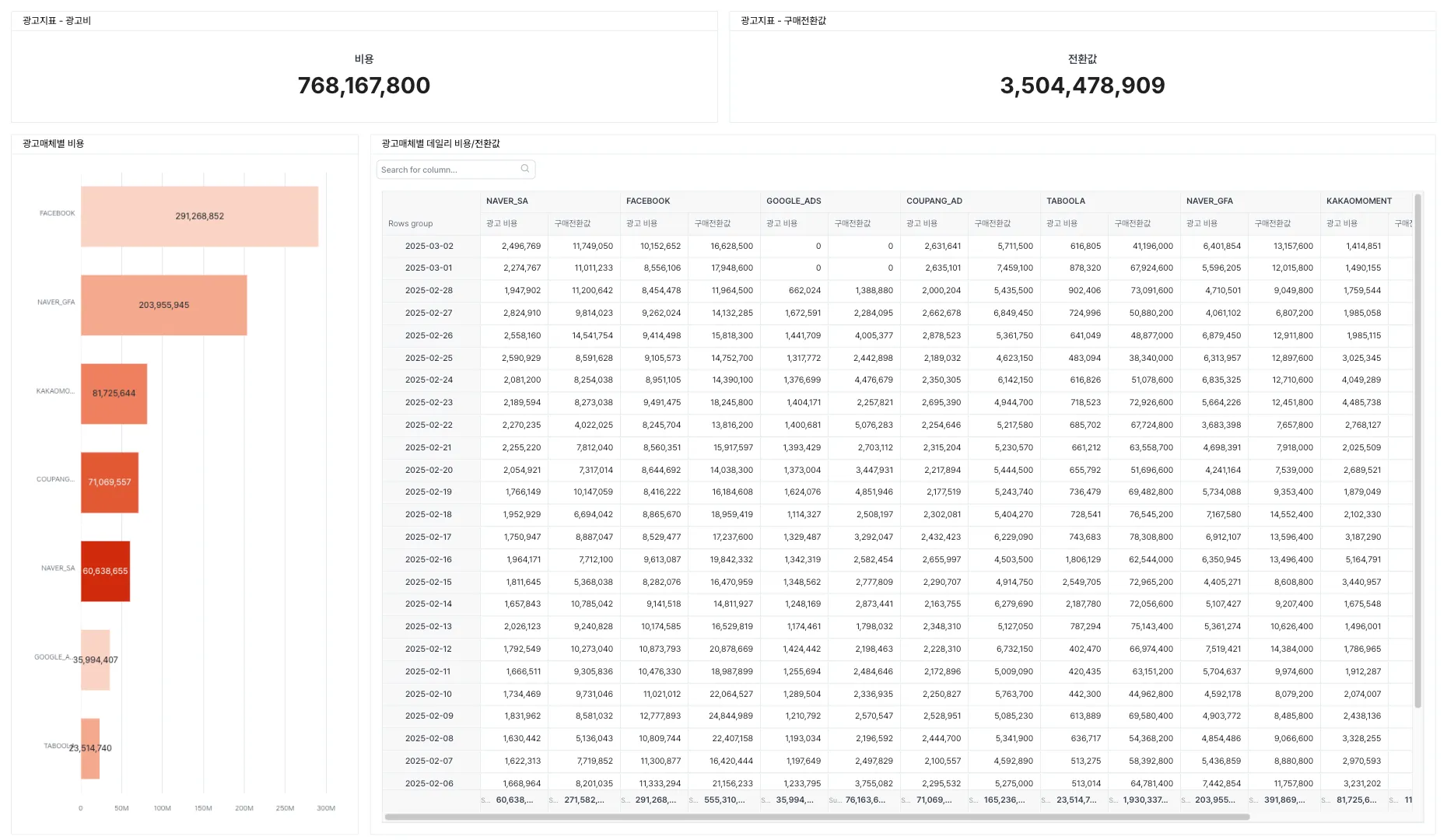Select the TABOOLA bar in the chart
This screenshot has width=1447, height=840.
[90, 748]
